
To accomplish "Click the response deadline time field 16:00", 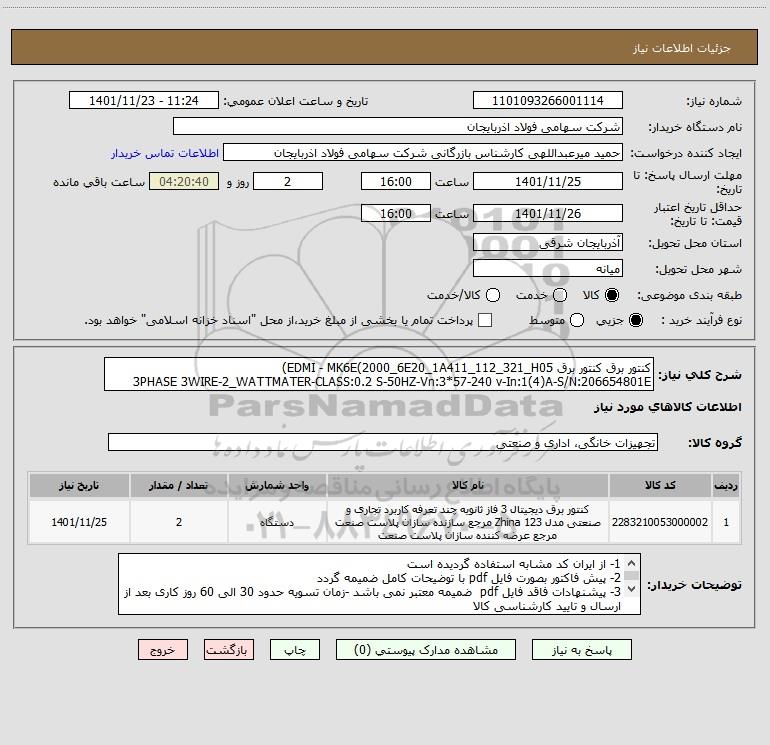I will [396, 181].
